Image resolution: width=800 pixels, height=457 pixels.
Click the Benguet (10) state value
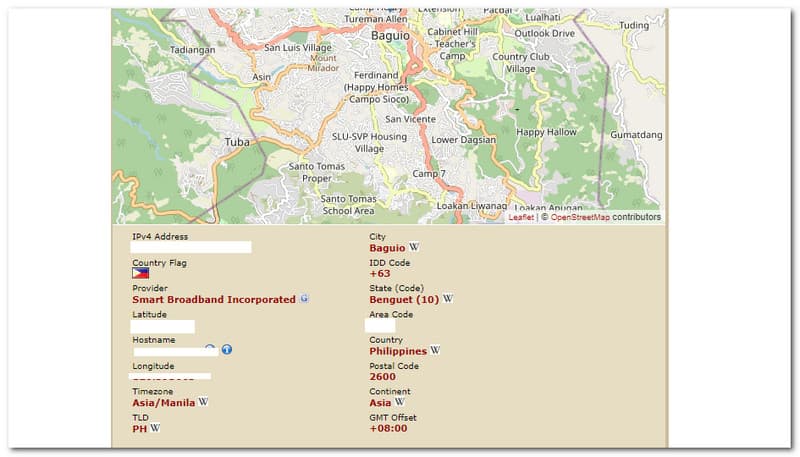[404, 299]
